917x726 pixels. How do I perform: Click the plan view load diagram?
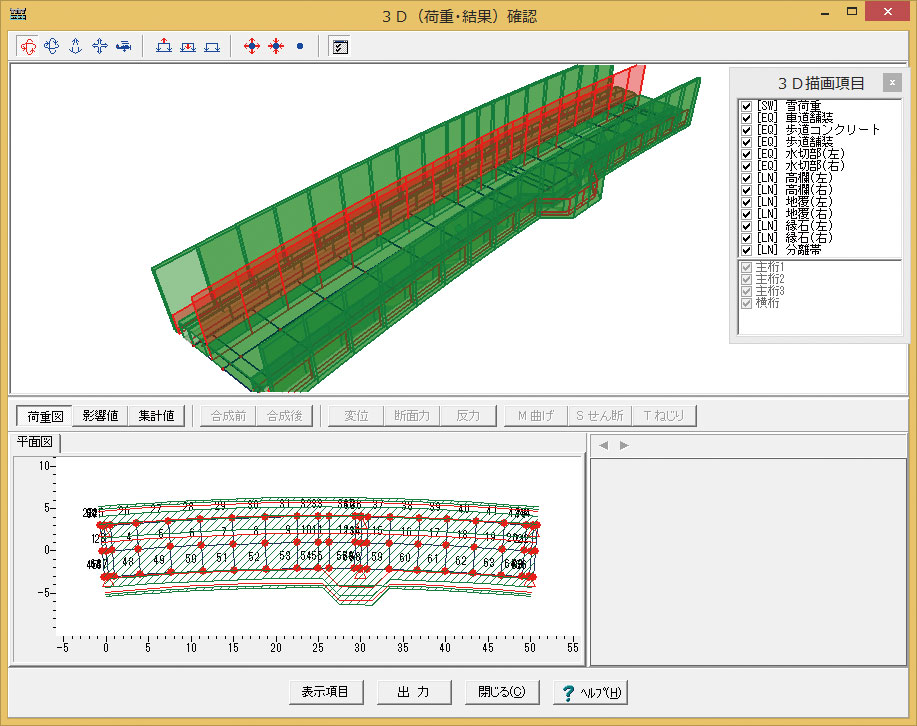(x=319, y=547)
